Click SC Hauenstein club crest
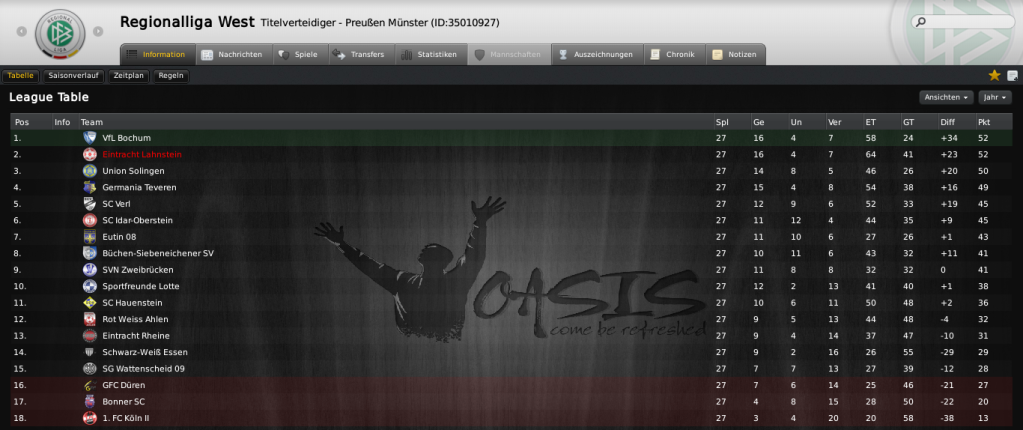1023x430 pixels. (x=89, y=303)
